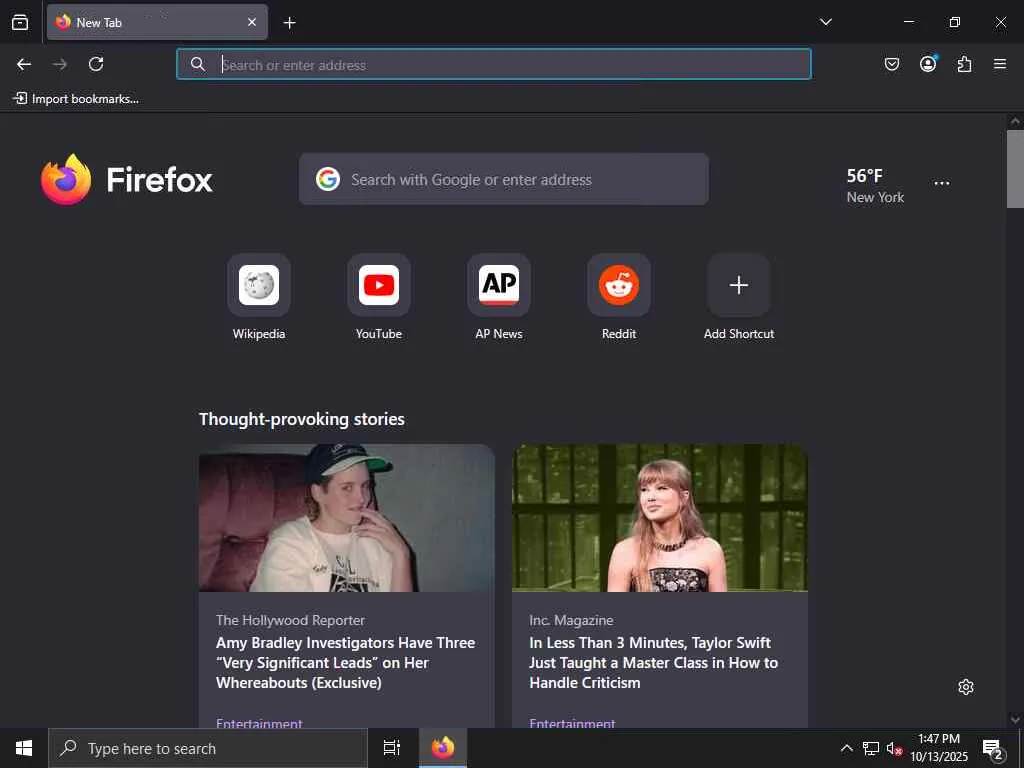The image size is (1024, 768).
Task: Open the Taylor Swift story thumbnail
Action: click(x=660, y=518)
